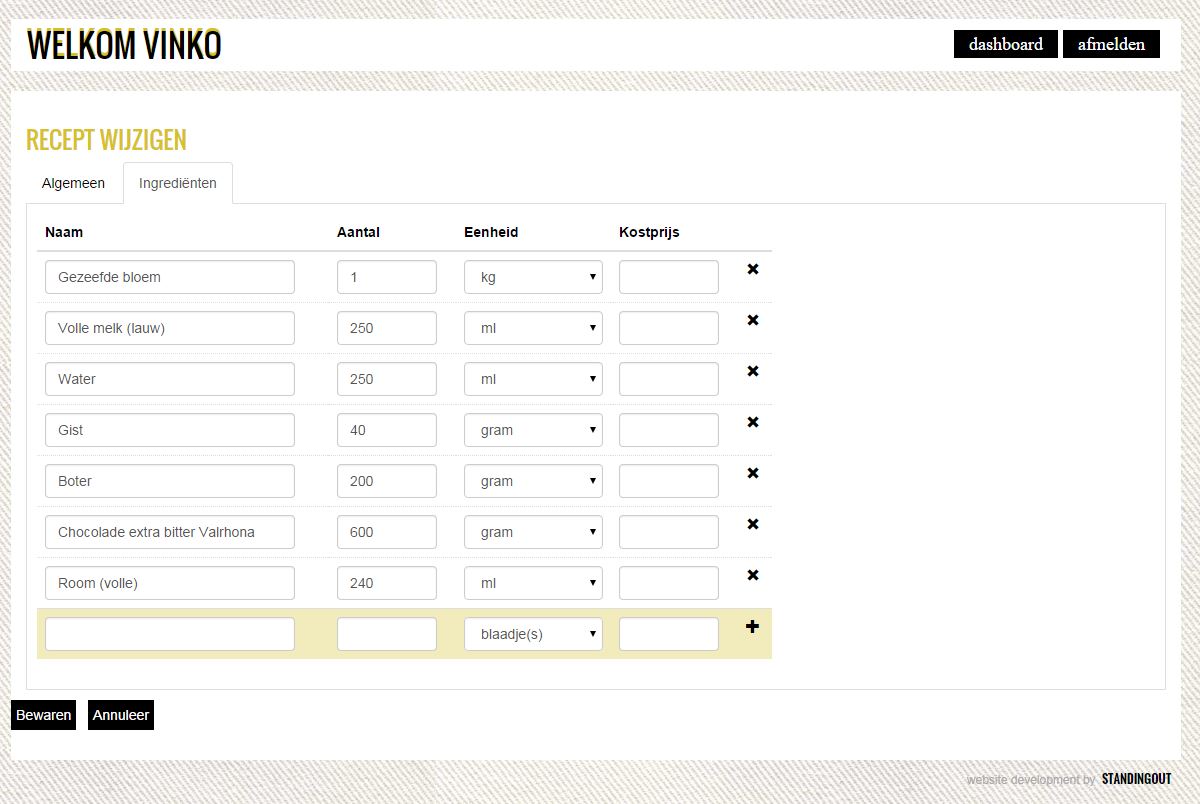
Task: Change the unit dropdown for Gist
Action: (533, 430)
